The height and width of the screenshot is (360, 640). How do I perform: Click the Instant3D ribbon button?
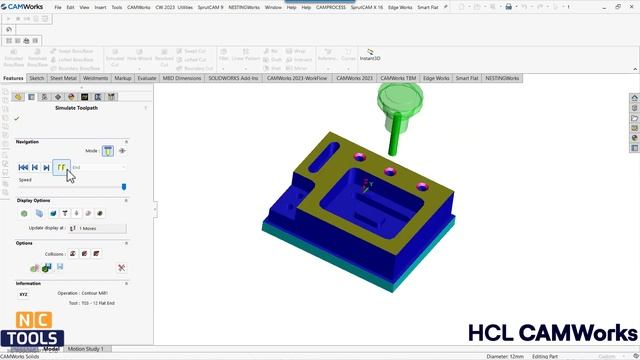click(370, 55)
